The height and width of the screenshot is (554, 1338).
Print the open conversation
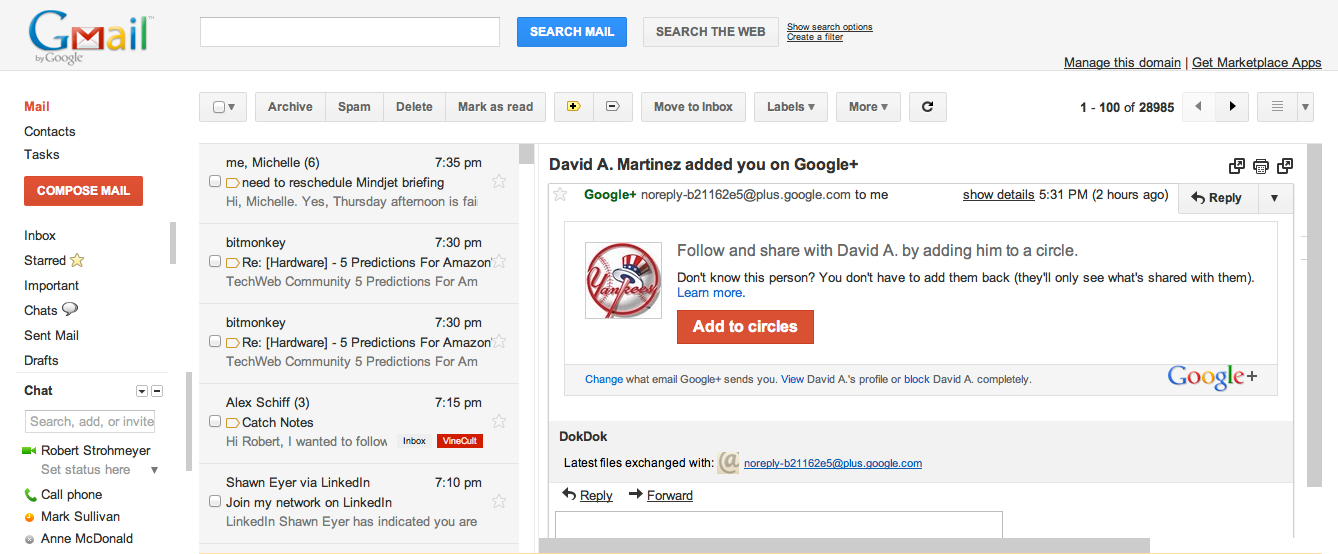(x=1261, y=166)
